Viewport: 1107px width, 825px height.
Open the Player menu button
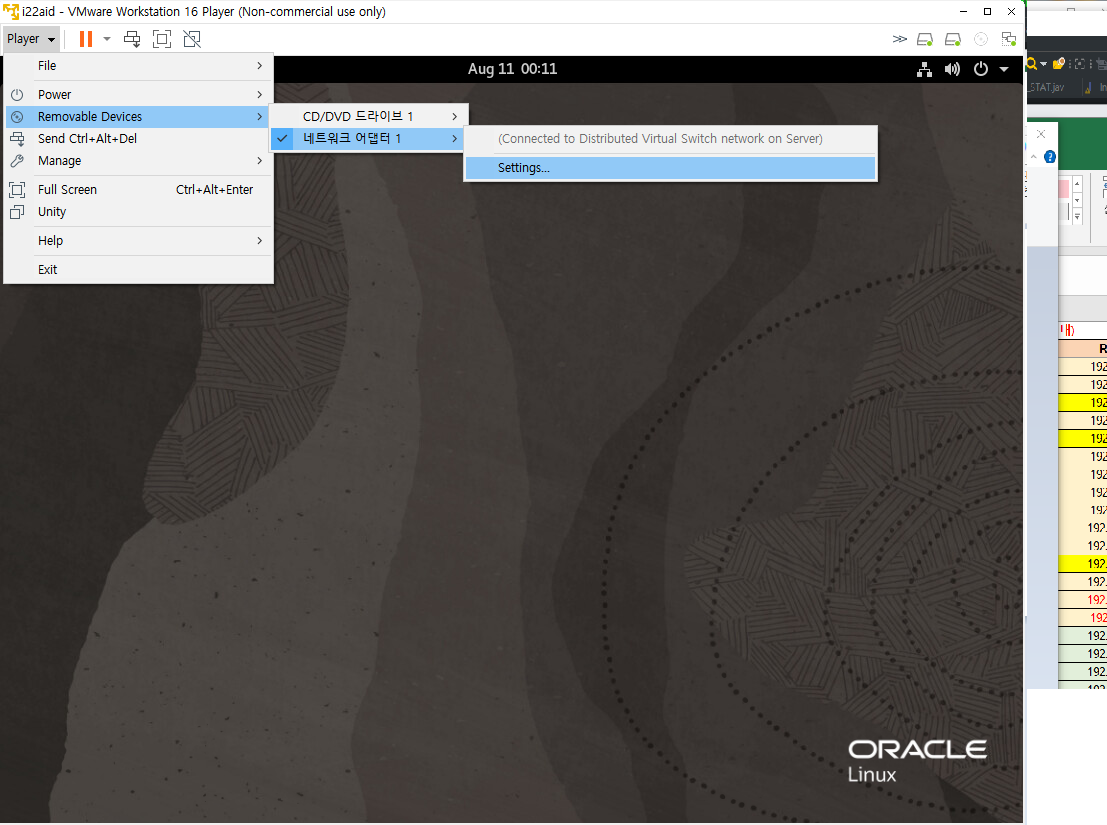(x=31, y=39)
